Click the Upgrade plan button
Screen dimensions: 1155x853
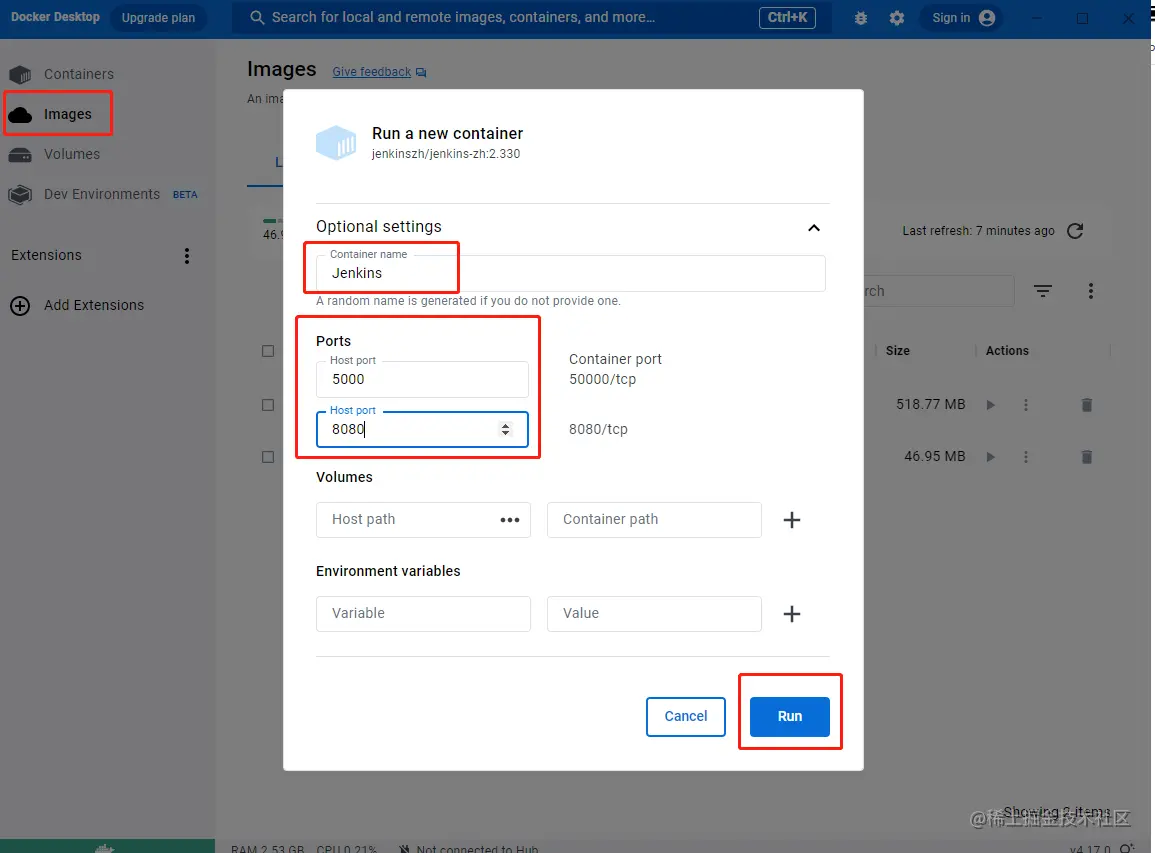(158, 18)
